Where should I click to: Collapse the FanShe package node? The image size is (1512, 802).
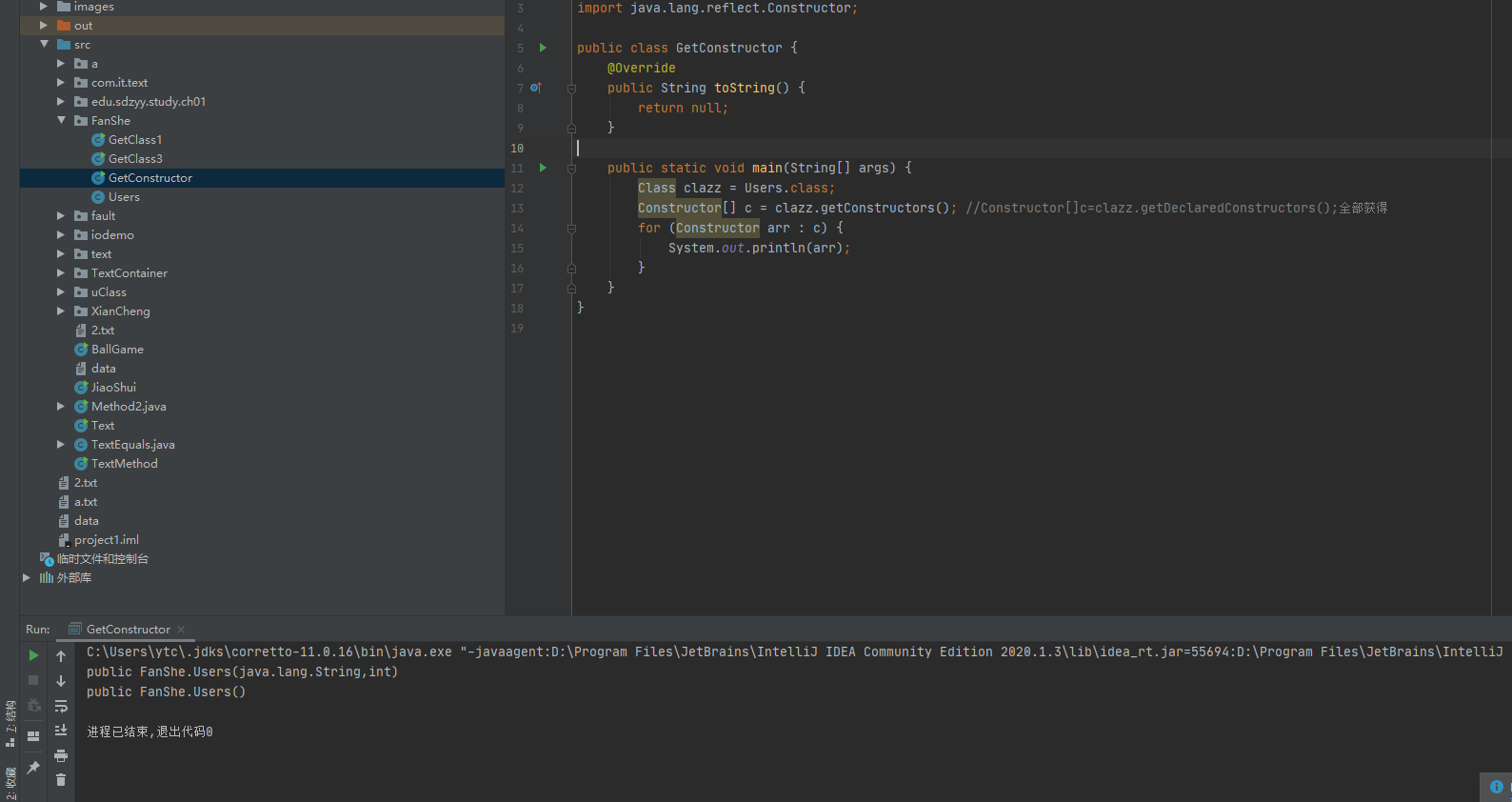point(61,120)
